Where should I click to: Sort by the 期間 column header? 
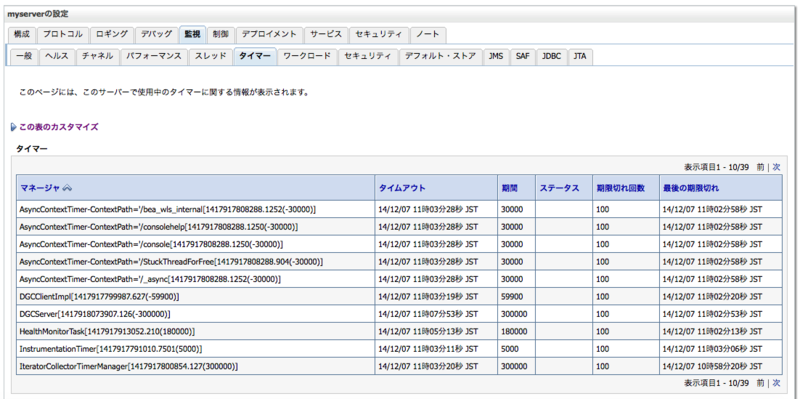(509, 188)
